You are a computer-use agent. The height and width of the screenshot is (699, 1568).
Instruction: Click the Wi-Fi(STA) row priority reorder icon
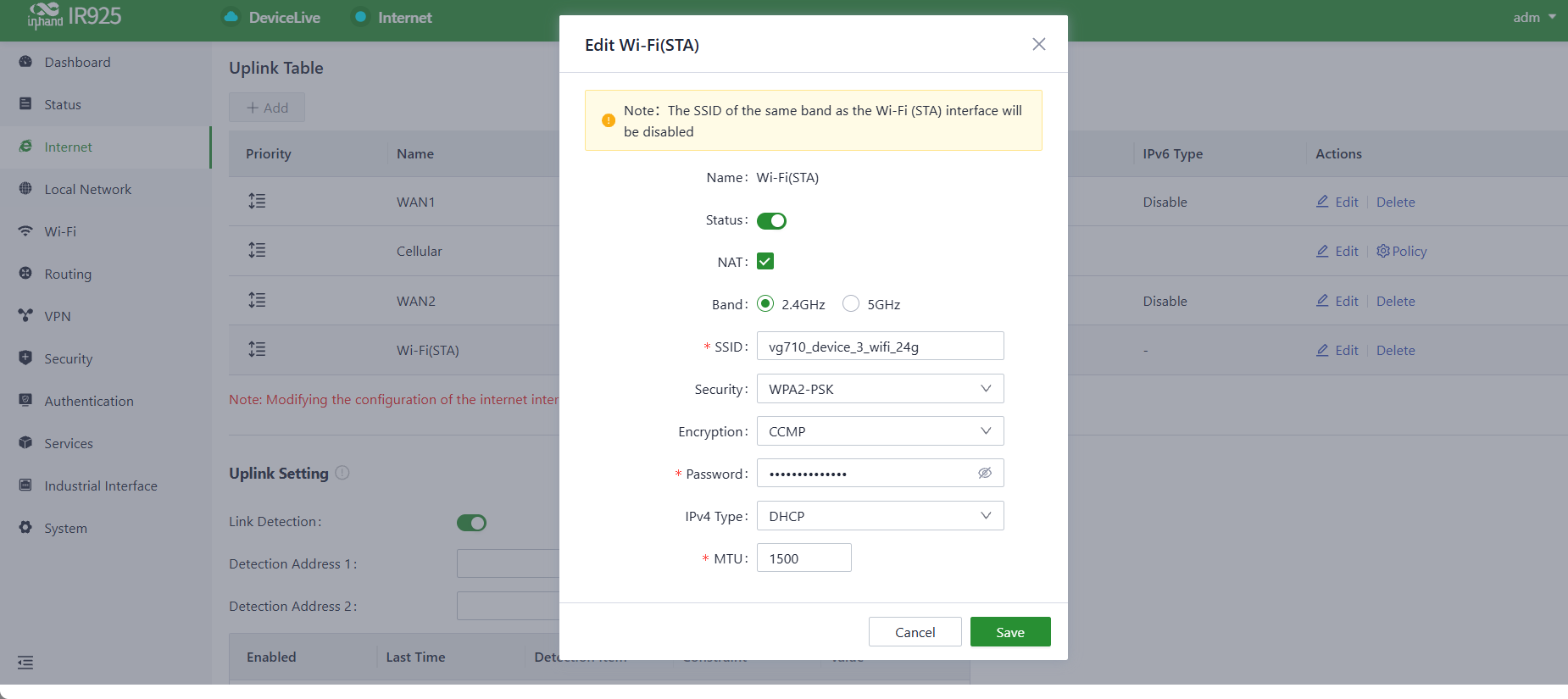[x=257, y=349]
